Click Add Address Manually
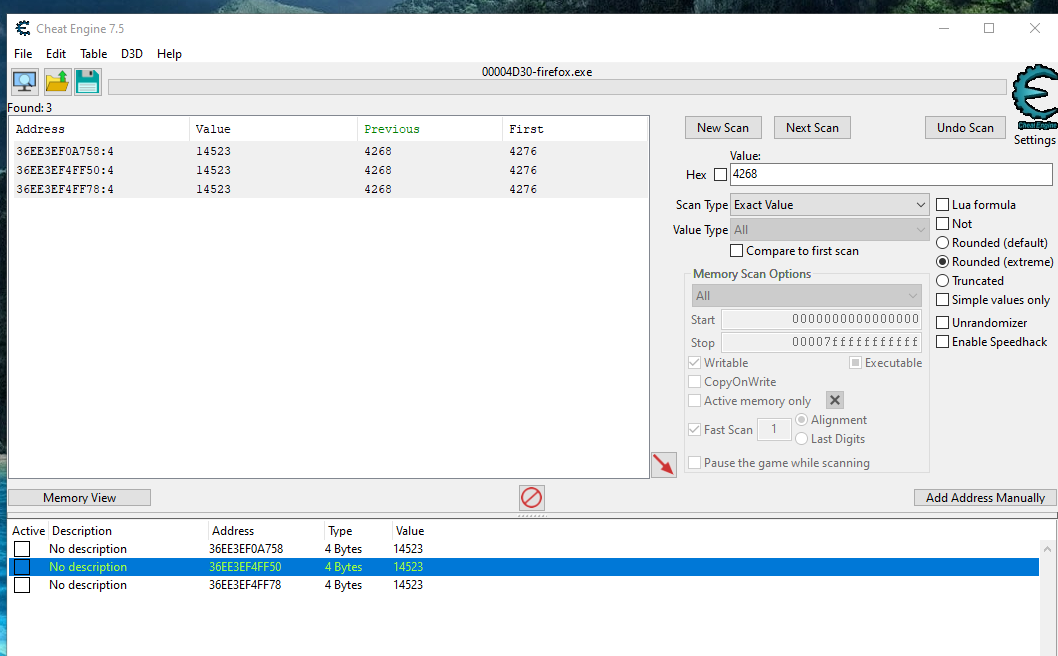Image resolution: width=1058 pixels, height=656 pixels. 984,497
